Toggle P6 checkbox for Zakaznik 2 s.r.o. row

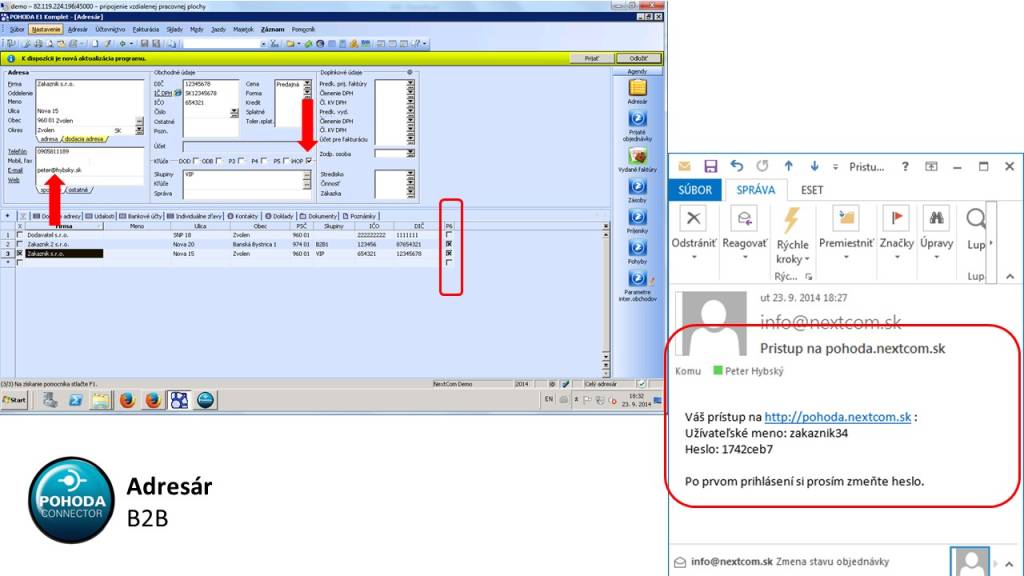click(449, 244)
